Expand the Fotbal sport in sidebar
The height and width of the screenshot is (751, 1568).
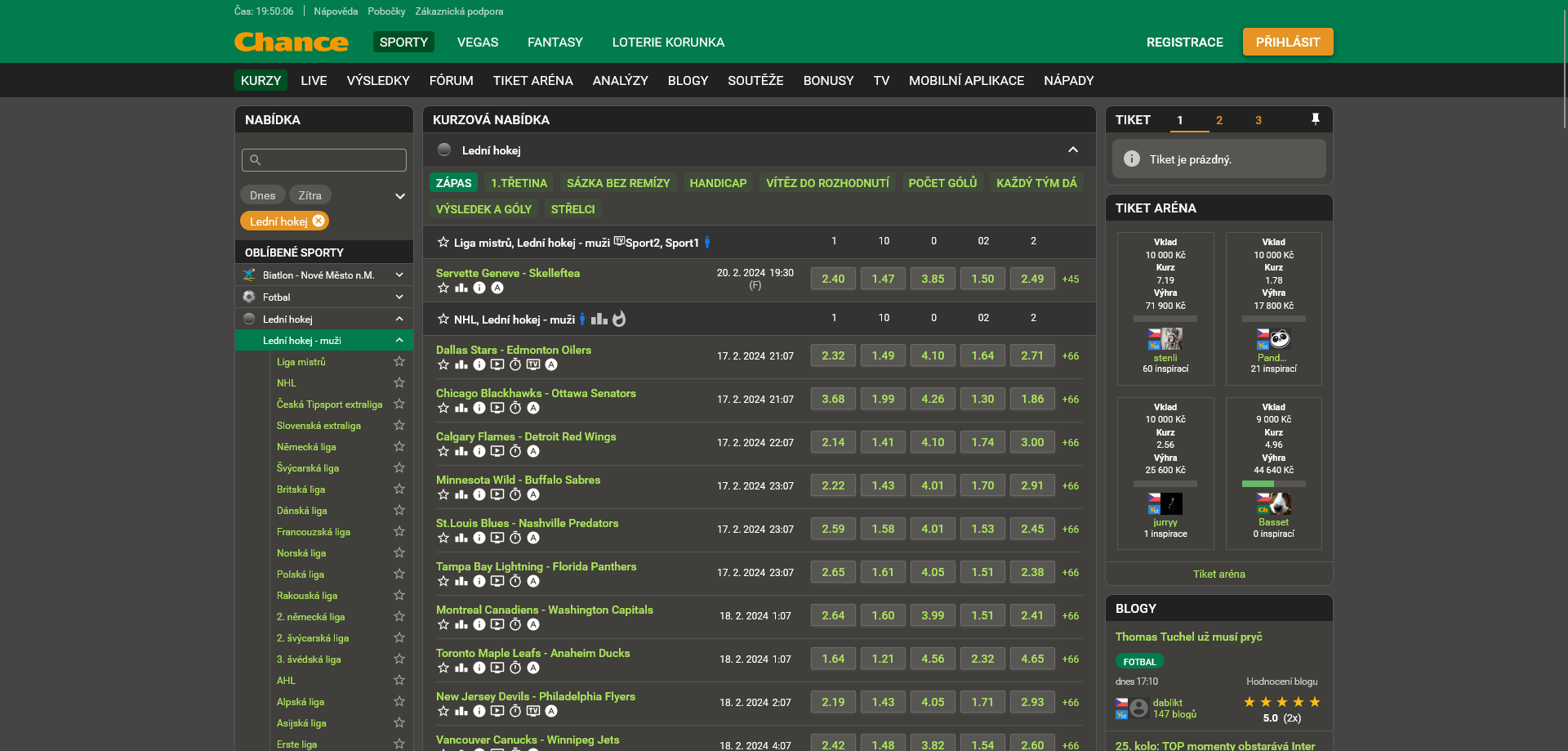coord(399,297)
